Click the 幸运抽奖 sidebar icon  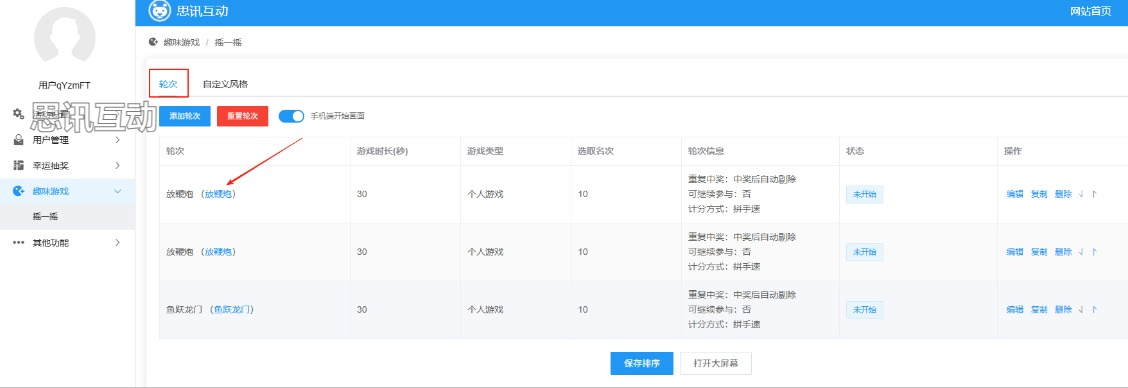point(19,166)
